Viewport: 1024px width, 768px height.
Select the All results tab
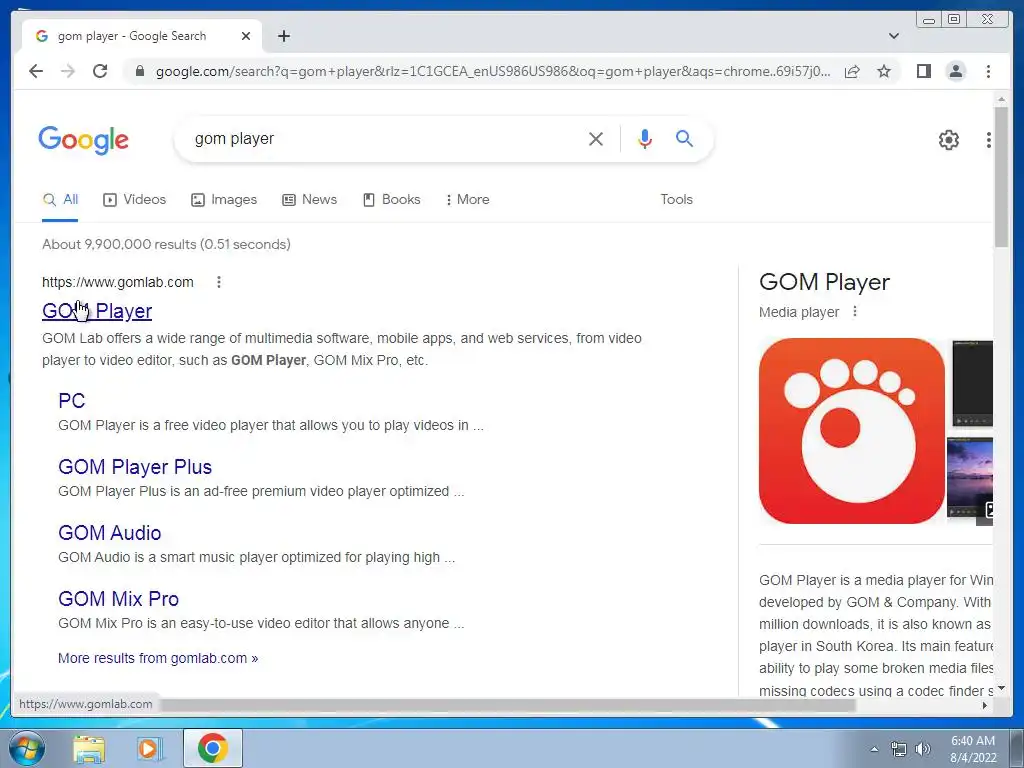[x=60, y=200]
